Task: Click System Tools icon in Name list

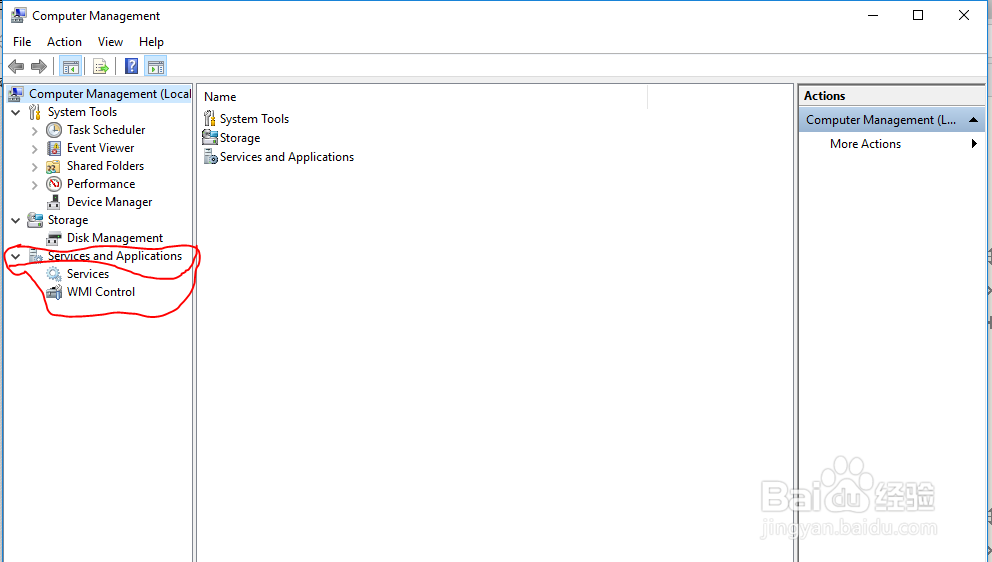Action: (209, 118)
